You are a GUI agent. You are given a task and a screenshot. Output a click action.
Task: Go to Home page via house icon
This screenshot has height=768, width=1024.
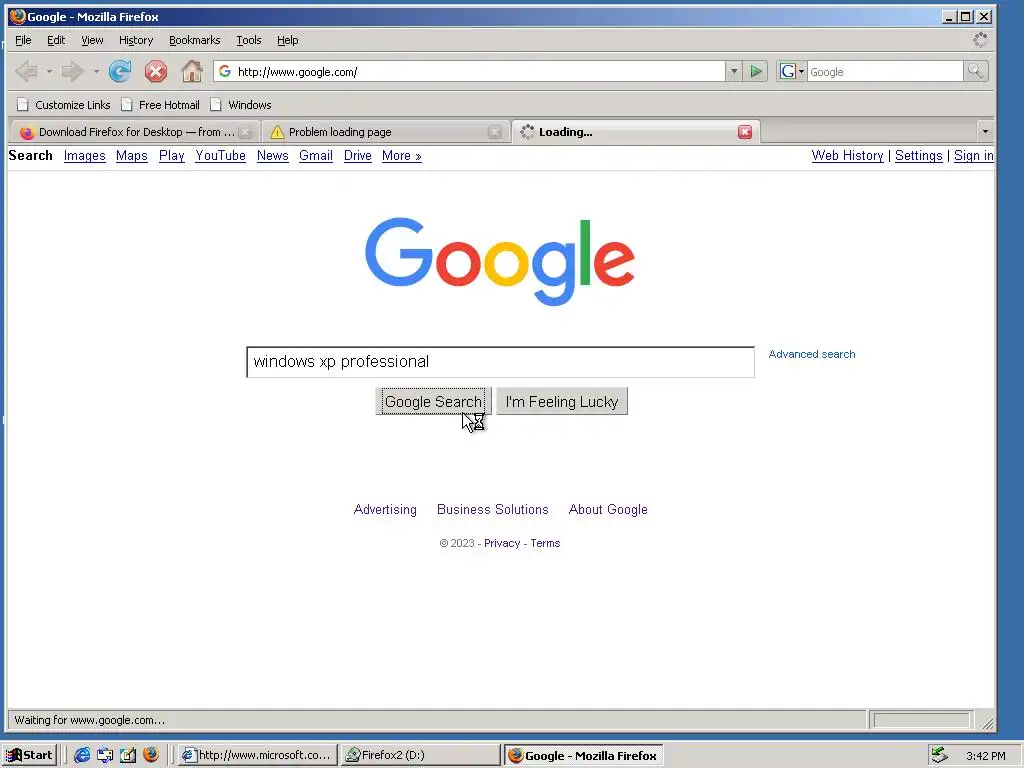(x=191, y=71)
